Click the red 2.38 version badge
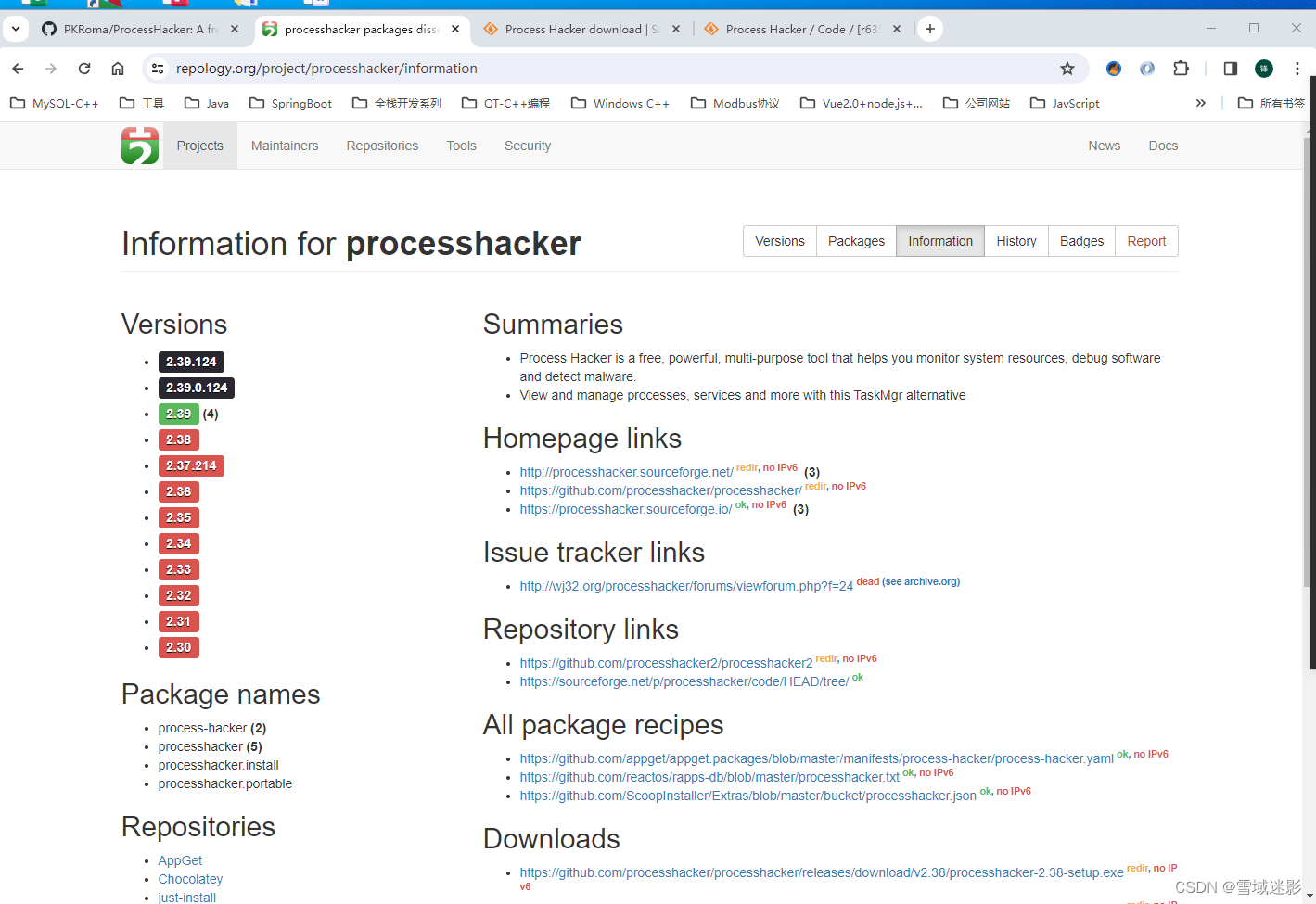The image size is (1316, 904). (178, 439)
